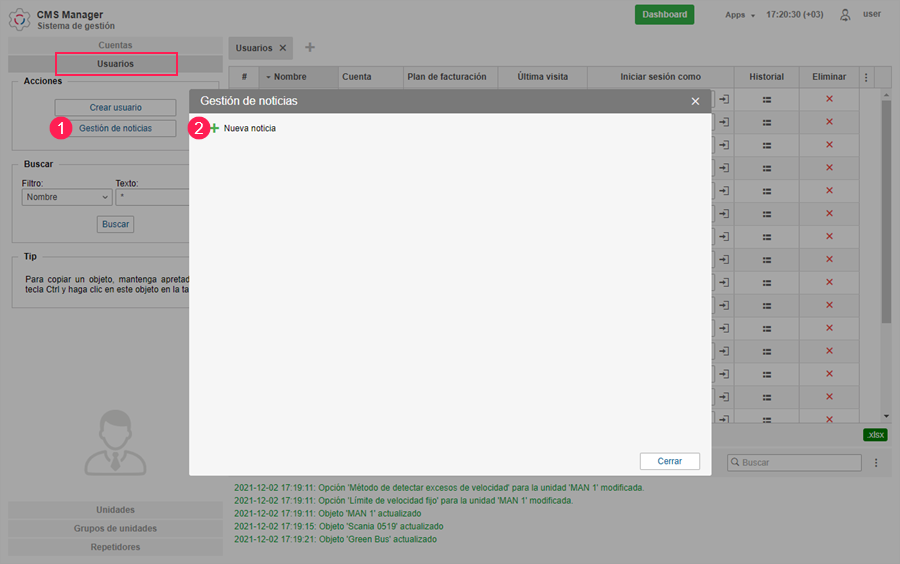
Task: Click the vertical scrollbar thumb of users table
Action: click(x=886, y=212)
